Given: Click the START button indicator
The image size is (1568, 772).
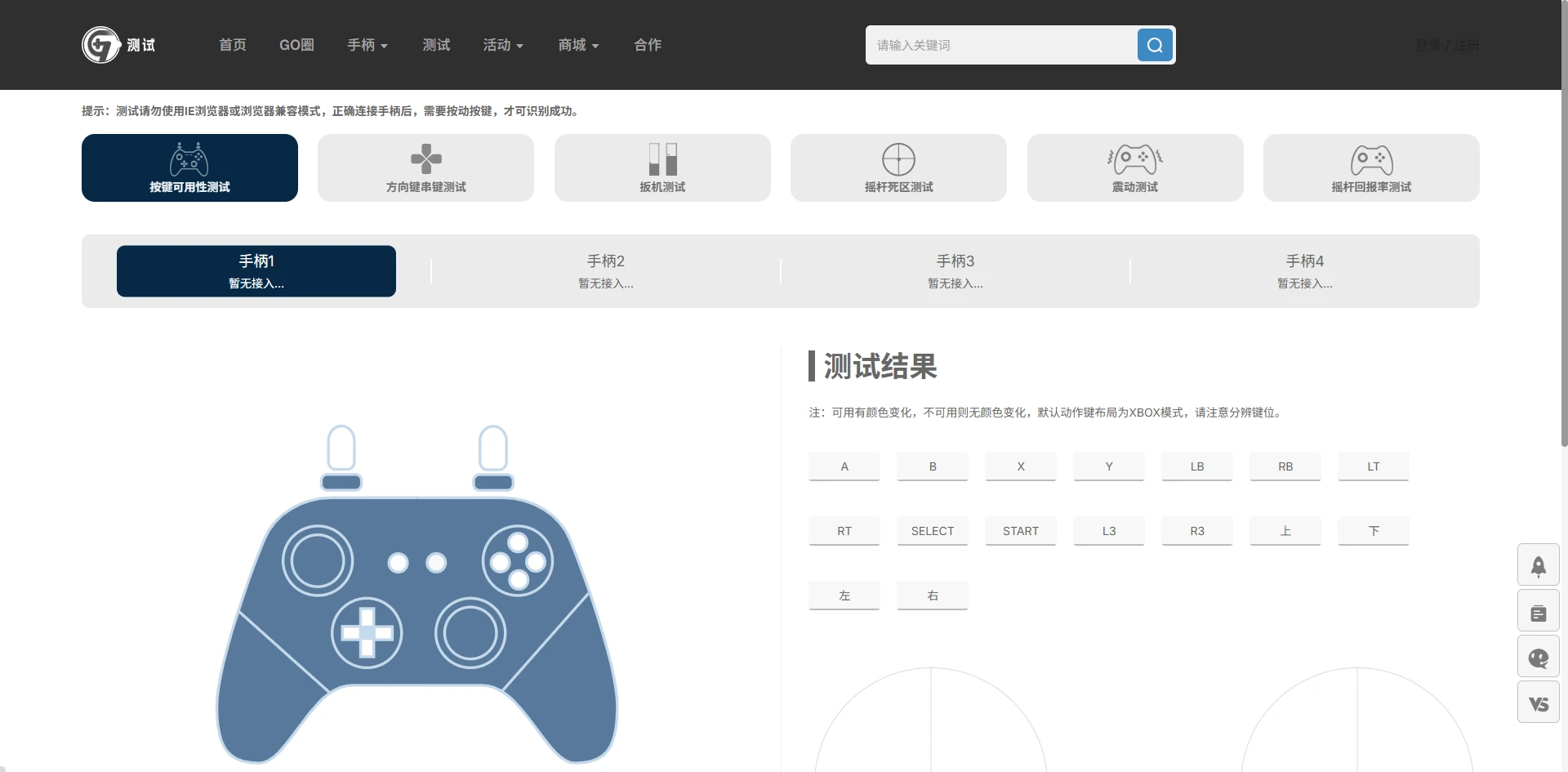Looking at the screenshot, I should pyautogui.click(x=1021, y=531).
